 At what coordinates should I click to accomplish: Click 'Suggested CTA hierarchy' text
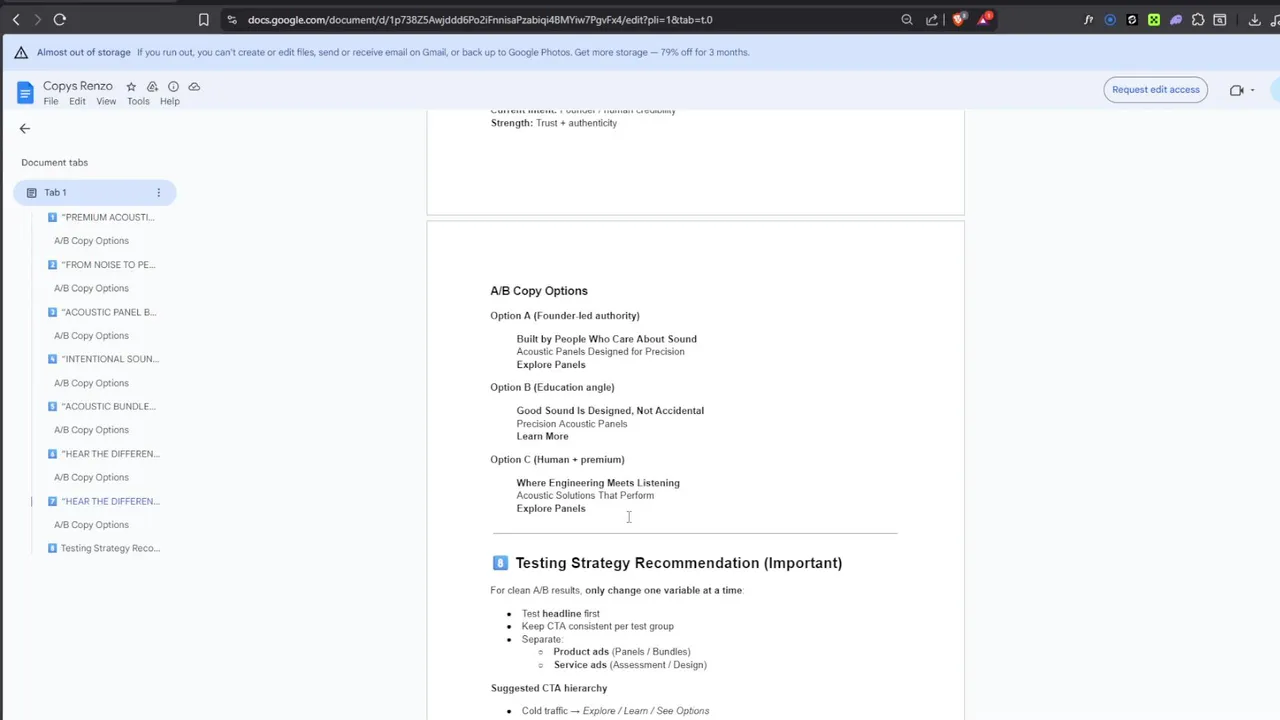coord(549,688)
